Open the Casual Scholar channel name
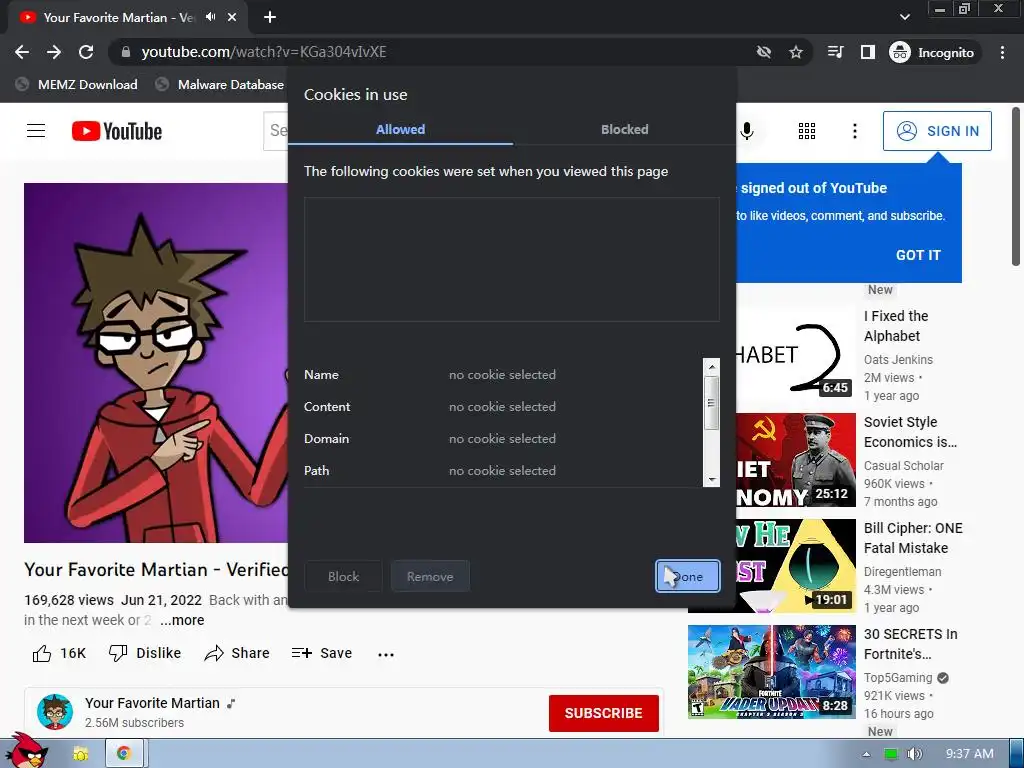Image resolution: width=1024 pixels, height=768 pixels. point(903,466)
